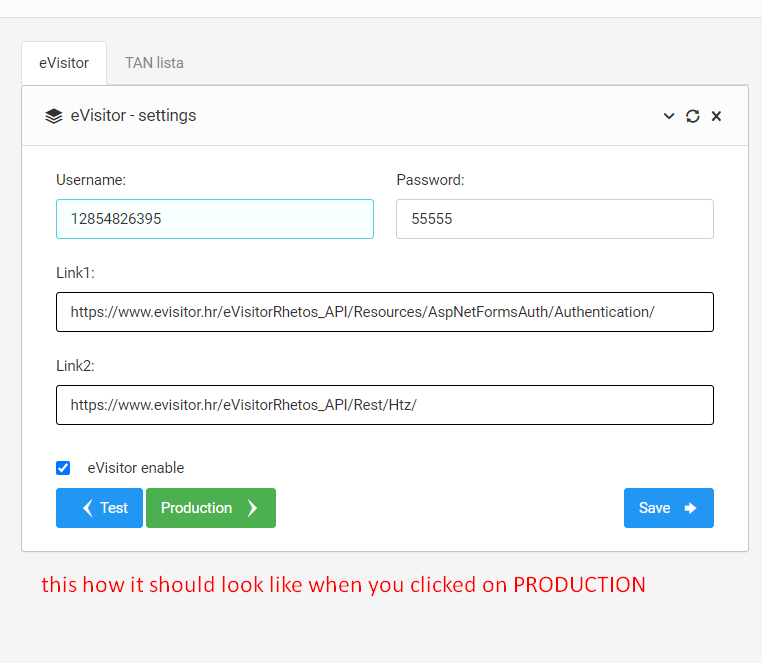This screenshot has width=762, height=663.
Task: Click the Password: label
Action: pos(431,180)
